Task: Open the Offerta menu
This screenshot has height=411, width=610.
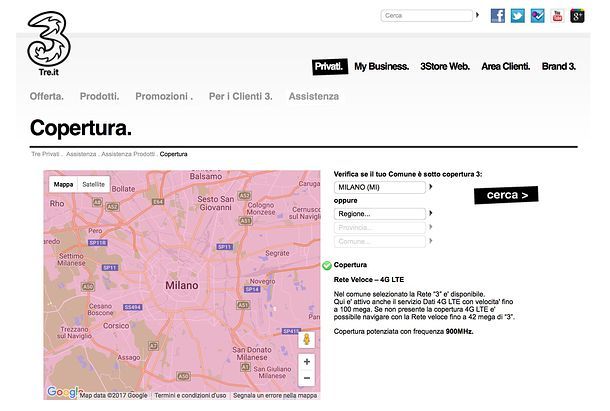Action: point(46,96)
